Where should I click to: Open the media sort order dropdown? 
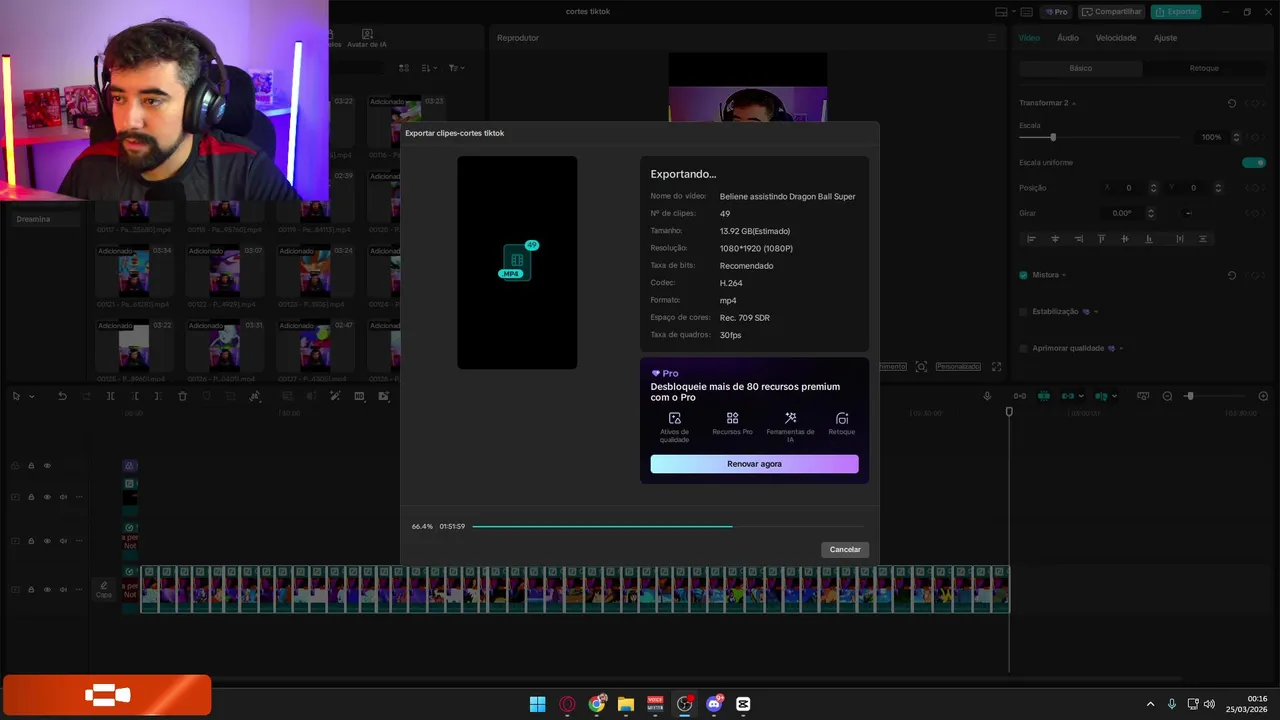click(x=429, y=68)
